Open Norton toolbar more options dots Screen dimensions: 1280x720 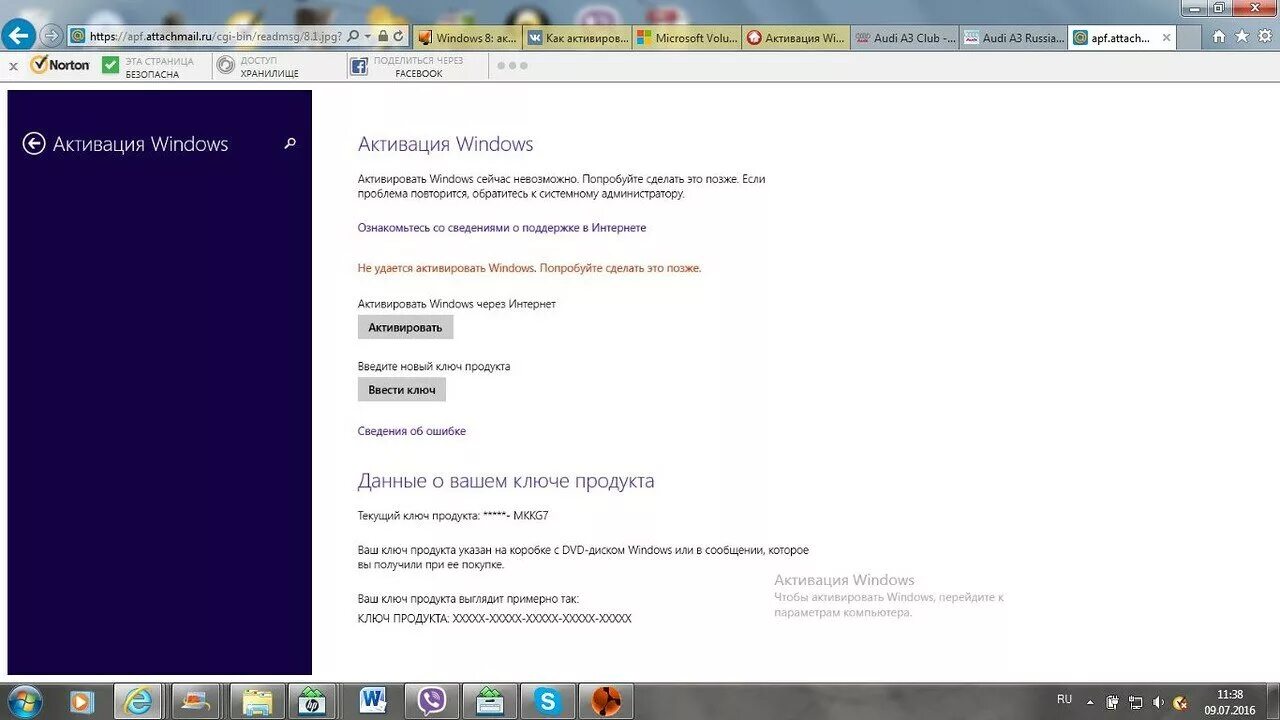click(511, 66)
